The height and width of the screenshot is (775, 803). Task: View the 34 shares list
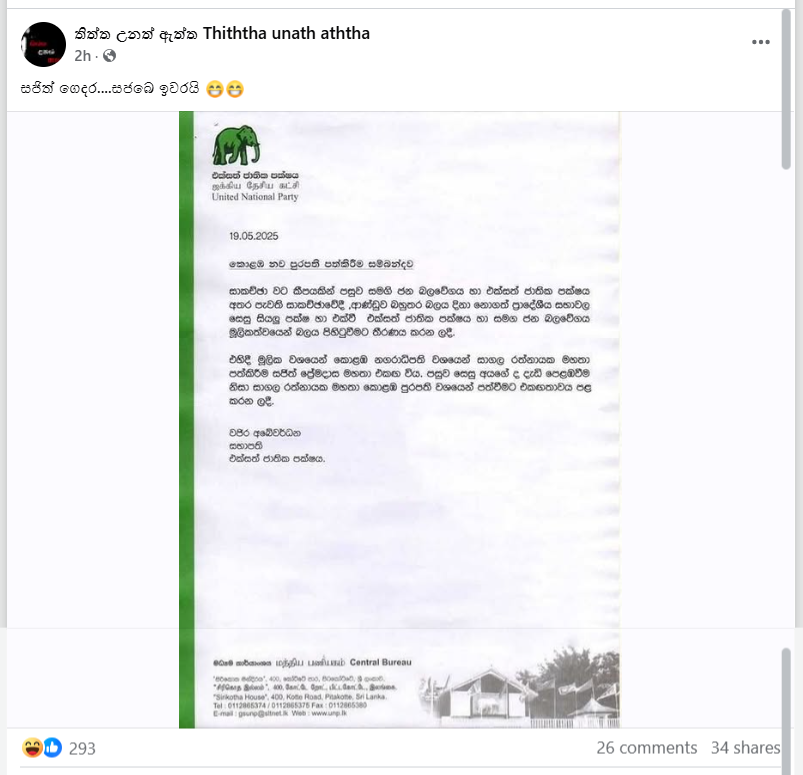pos(745,748)
